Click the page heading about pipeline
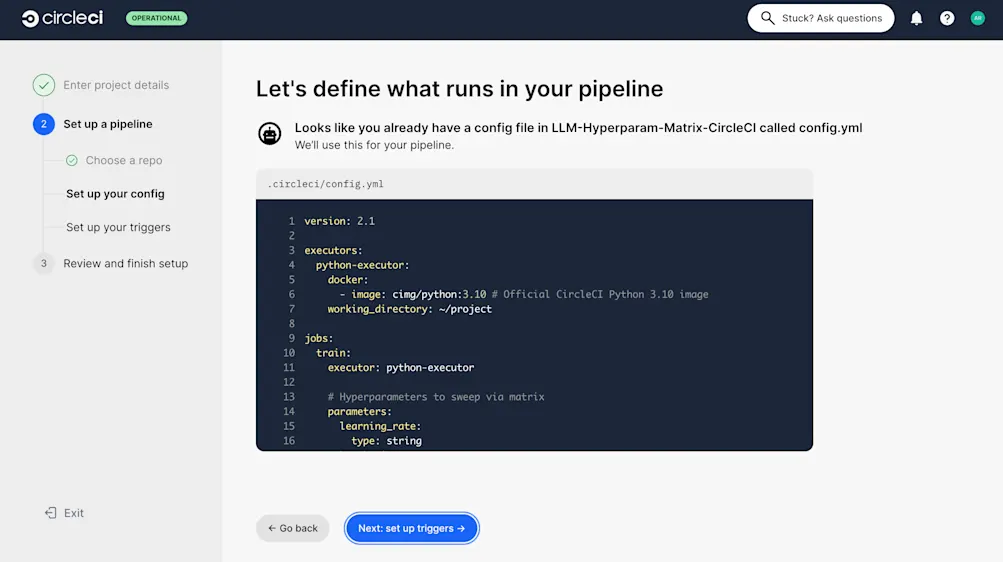Image resolution: width=1003 pixels, height=562 pixels. pos(459,89)
